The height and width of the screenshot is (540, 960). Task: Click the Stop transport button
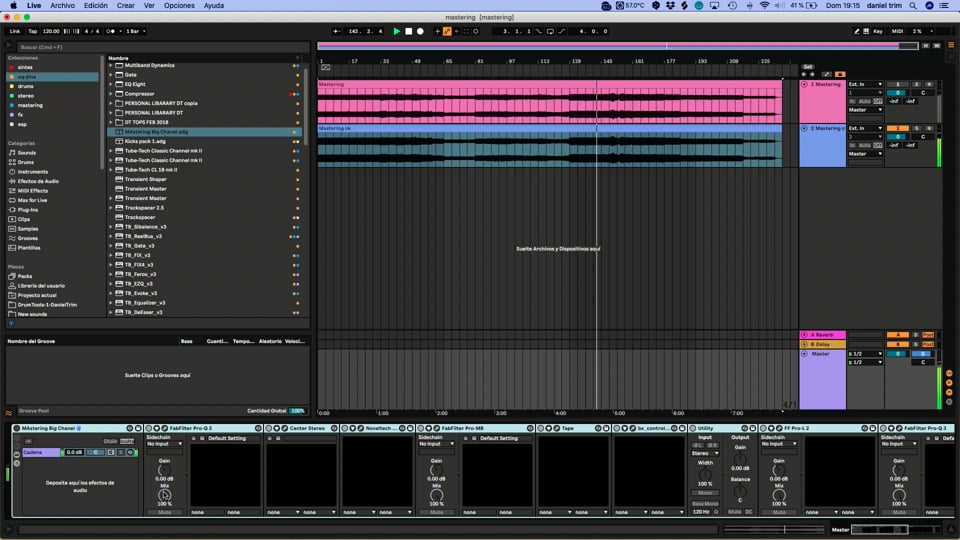click(408, 31)
